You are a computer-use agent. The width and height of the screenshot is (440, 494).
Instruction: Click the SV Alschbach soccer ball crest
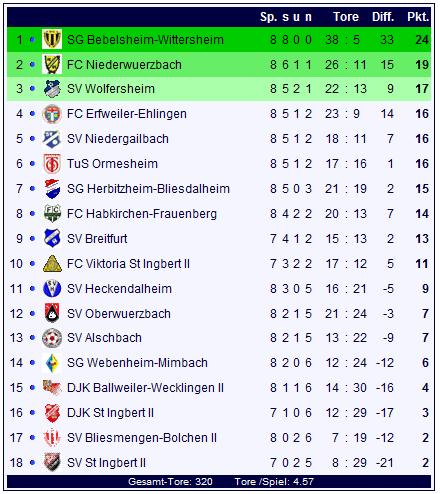point(52,338)
